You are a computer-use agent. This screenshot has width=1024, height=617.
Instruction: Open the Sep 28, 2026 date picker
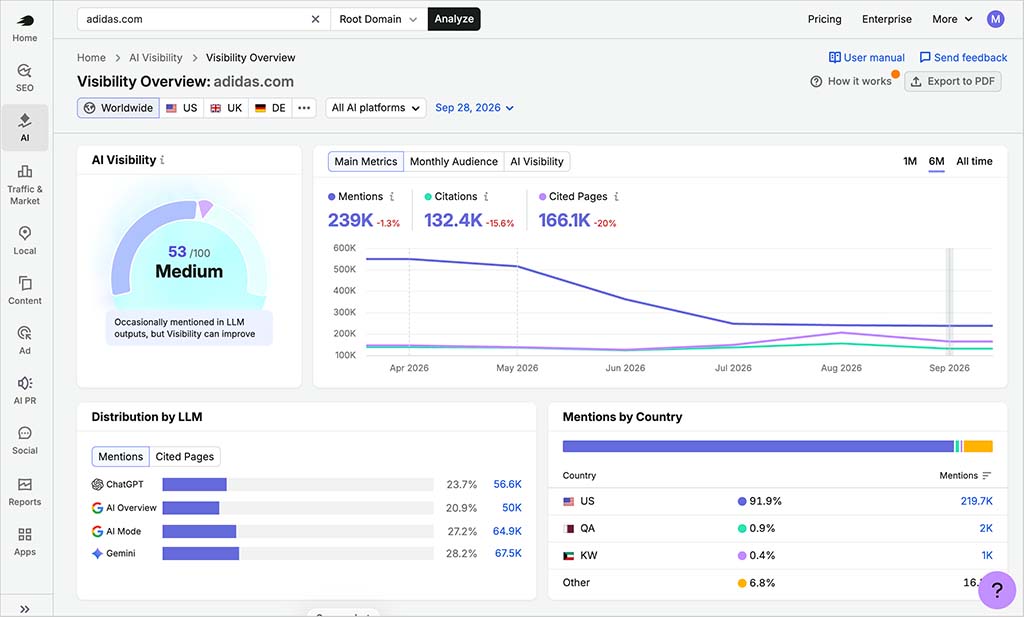point(474,108)
